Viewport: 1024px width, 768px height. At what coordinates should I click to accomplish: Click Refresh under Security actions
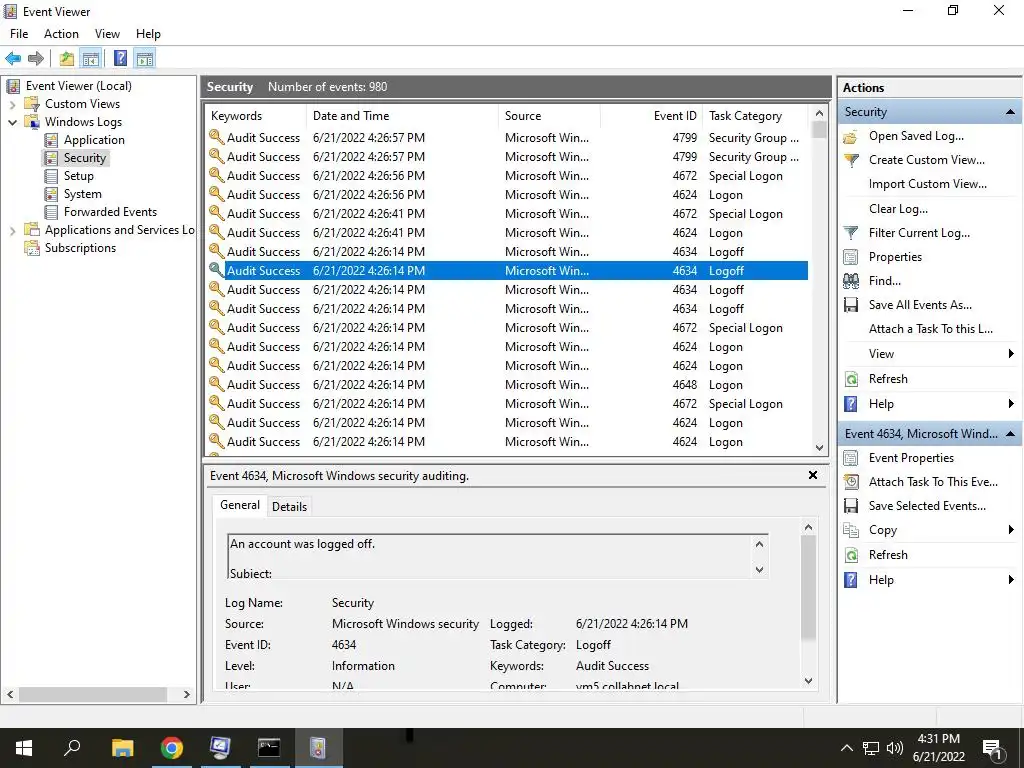(x=888, y=379)
